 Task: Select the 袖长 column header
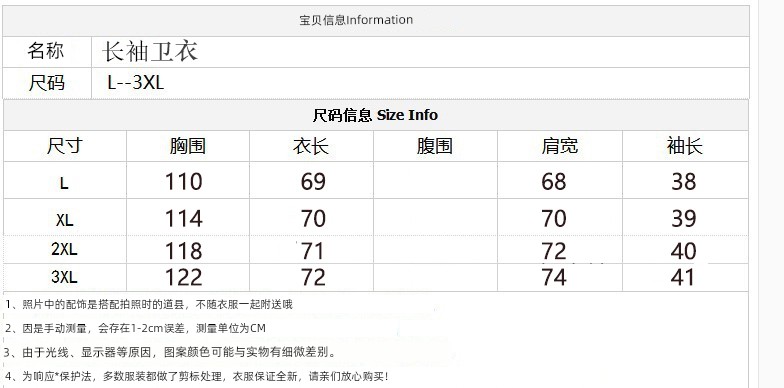pyautogui.click(x=684, y=146)
